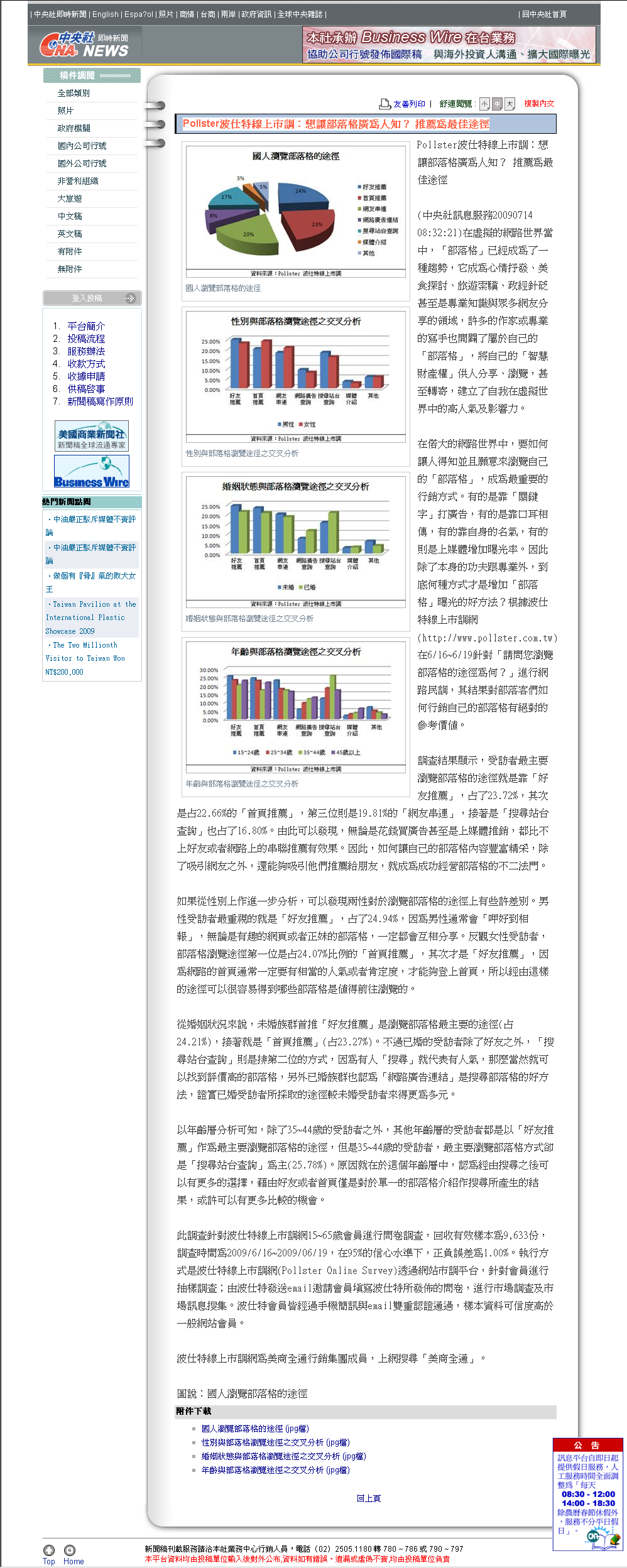Open the CNA NEWS logo
Image resolution: width=627 pixels, height=1568 pixels.
84,45
